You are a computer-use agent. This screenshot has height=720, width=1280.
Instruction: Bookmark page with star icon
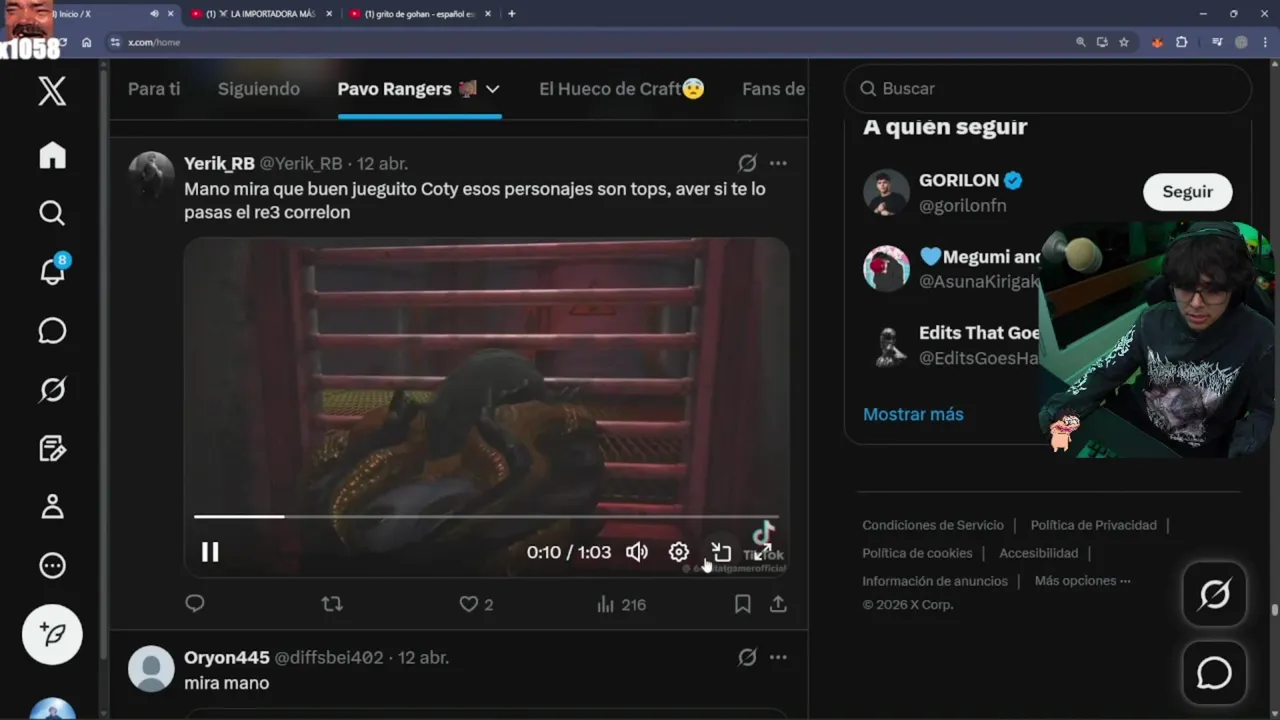(x=1124, y=42)
